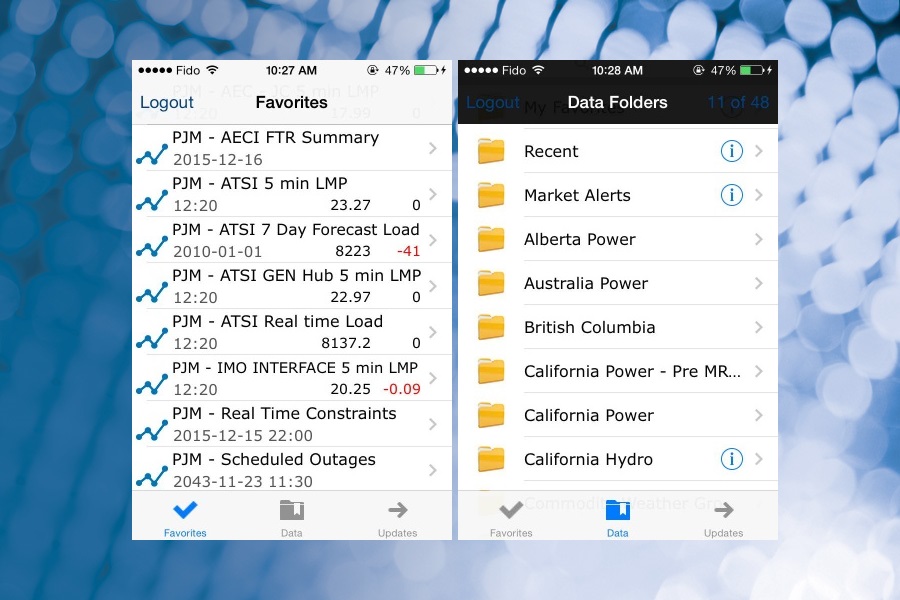Image resolution: width=900 pixels, height=600 pixels.
Task: Expand the British Columbia folder chevron
Action: click(759, 327)
